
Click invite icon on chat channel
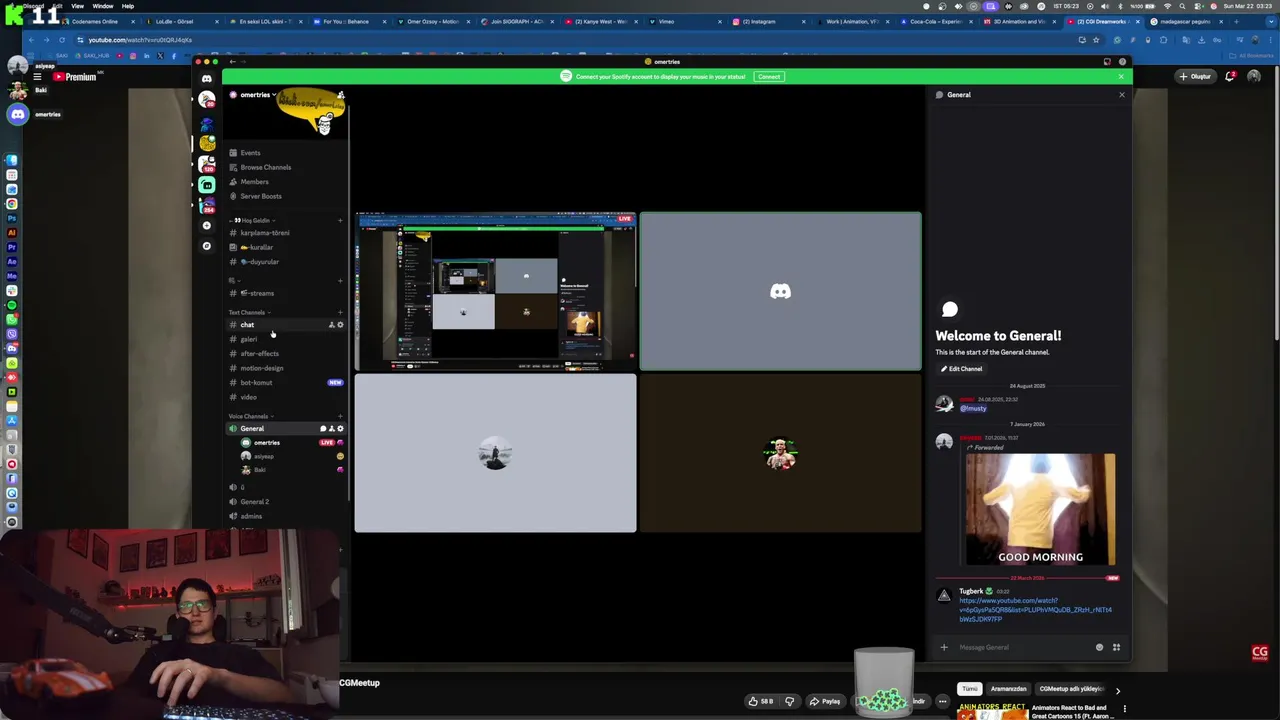332,325
